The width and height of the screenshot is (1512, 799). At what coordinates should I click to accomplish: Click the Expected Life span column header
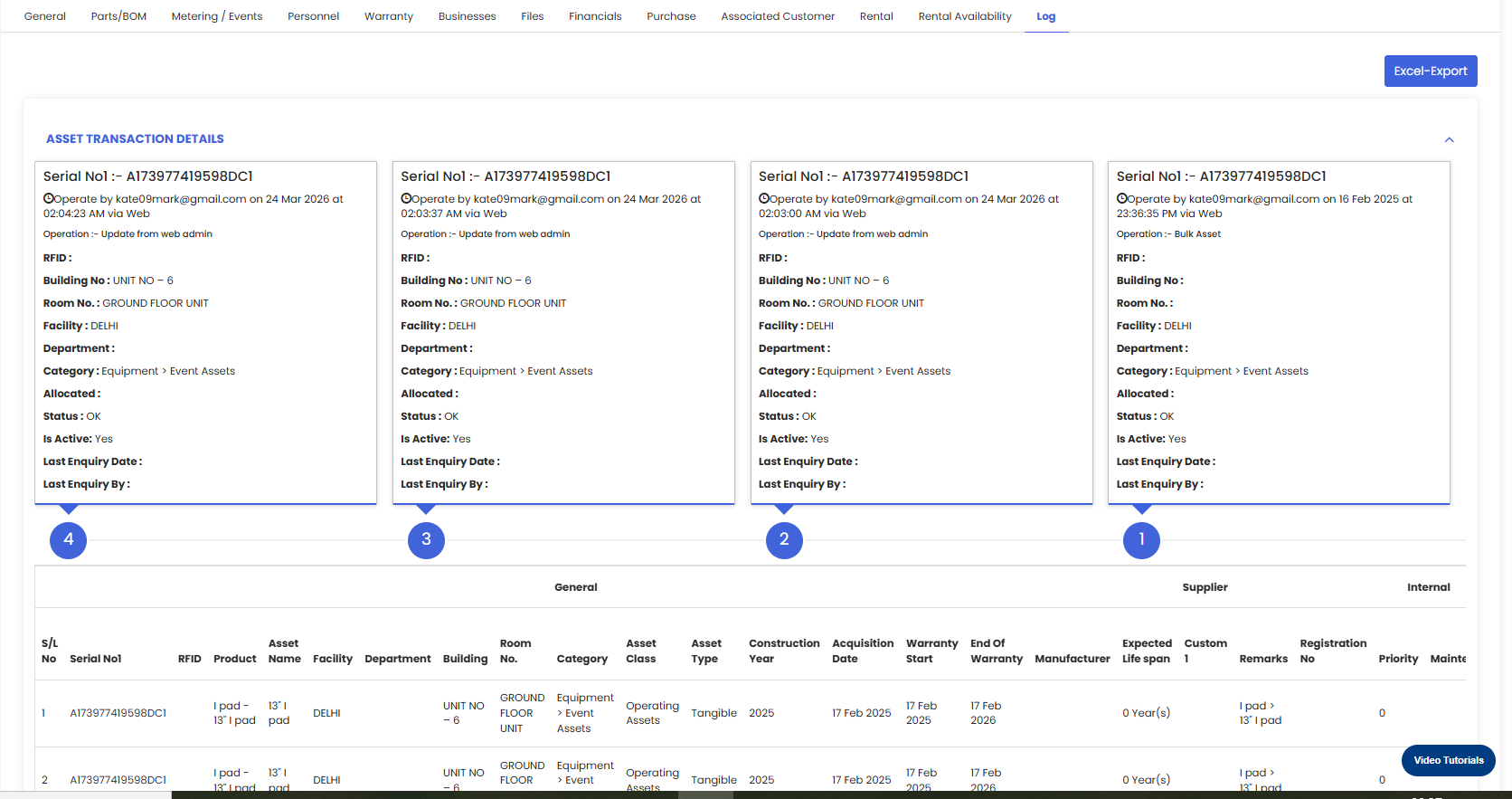pos(1147,652)
